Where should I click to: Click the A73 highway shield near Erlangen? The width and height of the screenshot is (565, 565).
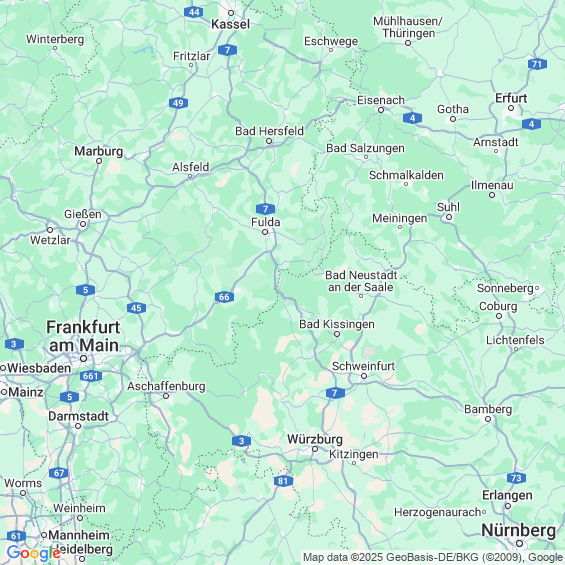(516, 478)
